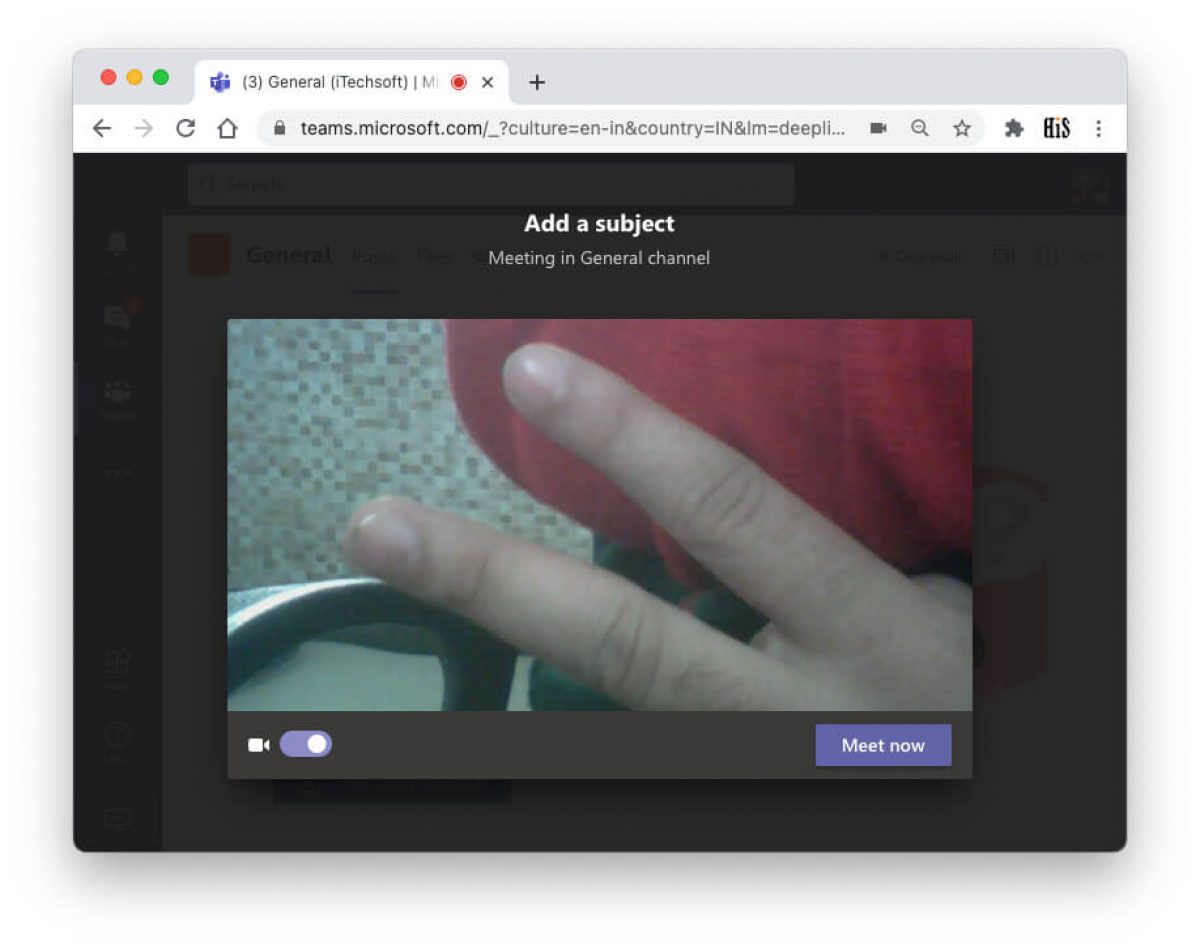1200x949 pixels.
Task: Open site information via the padlock icon
Action: tap(280, 128)
